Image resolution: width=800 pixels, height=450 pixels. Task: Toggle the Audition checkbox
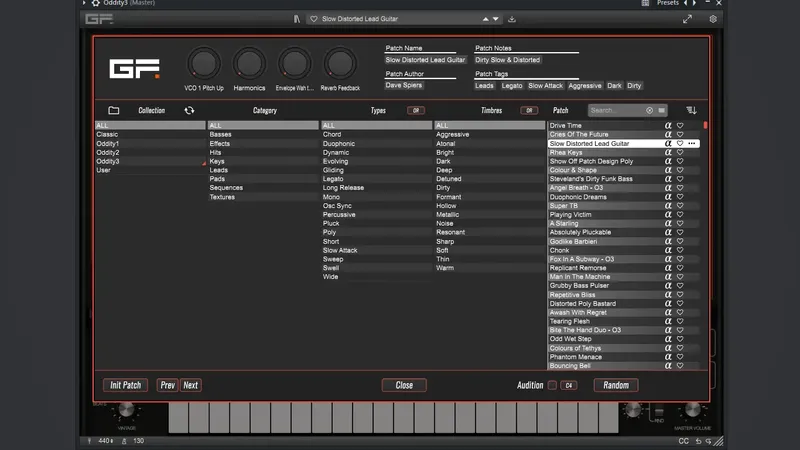552,385
